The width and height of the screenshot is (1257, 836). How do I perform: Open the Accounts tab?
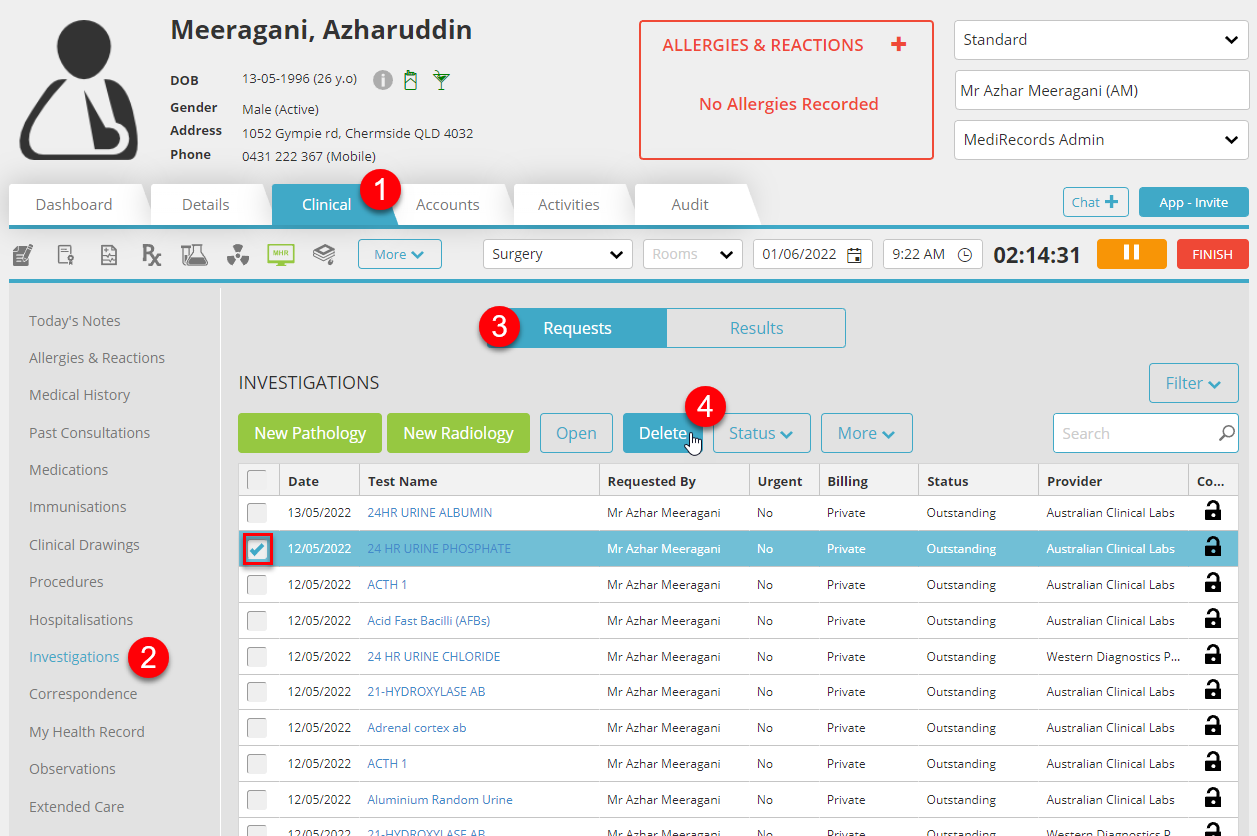(x=447, y=204)
